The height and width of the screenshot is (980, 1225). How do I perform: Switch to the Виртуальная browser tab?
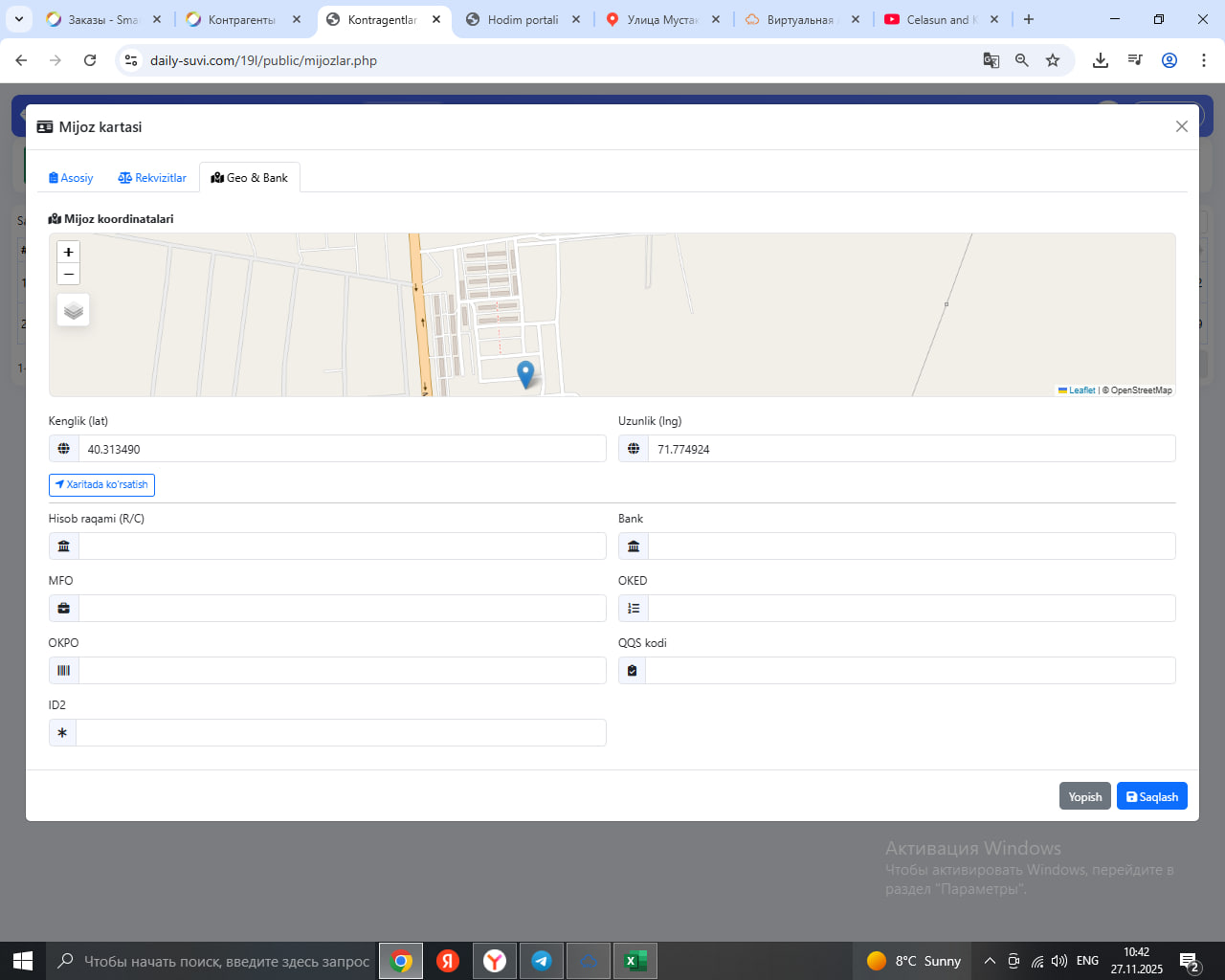pos(802,19)
